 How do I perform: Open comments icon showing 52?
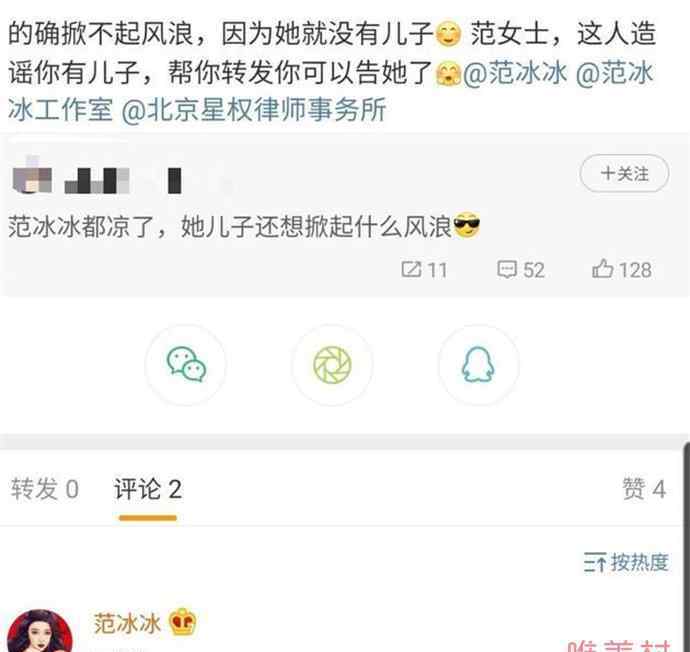point(521,269)
